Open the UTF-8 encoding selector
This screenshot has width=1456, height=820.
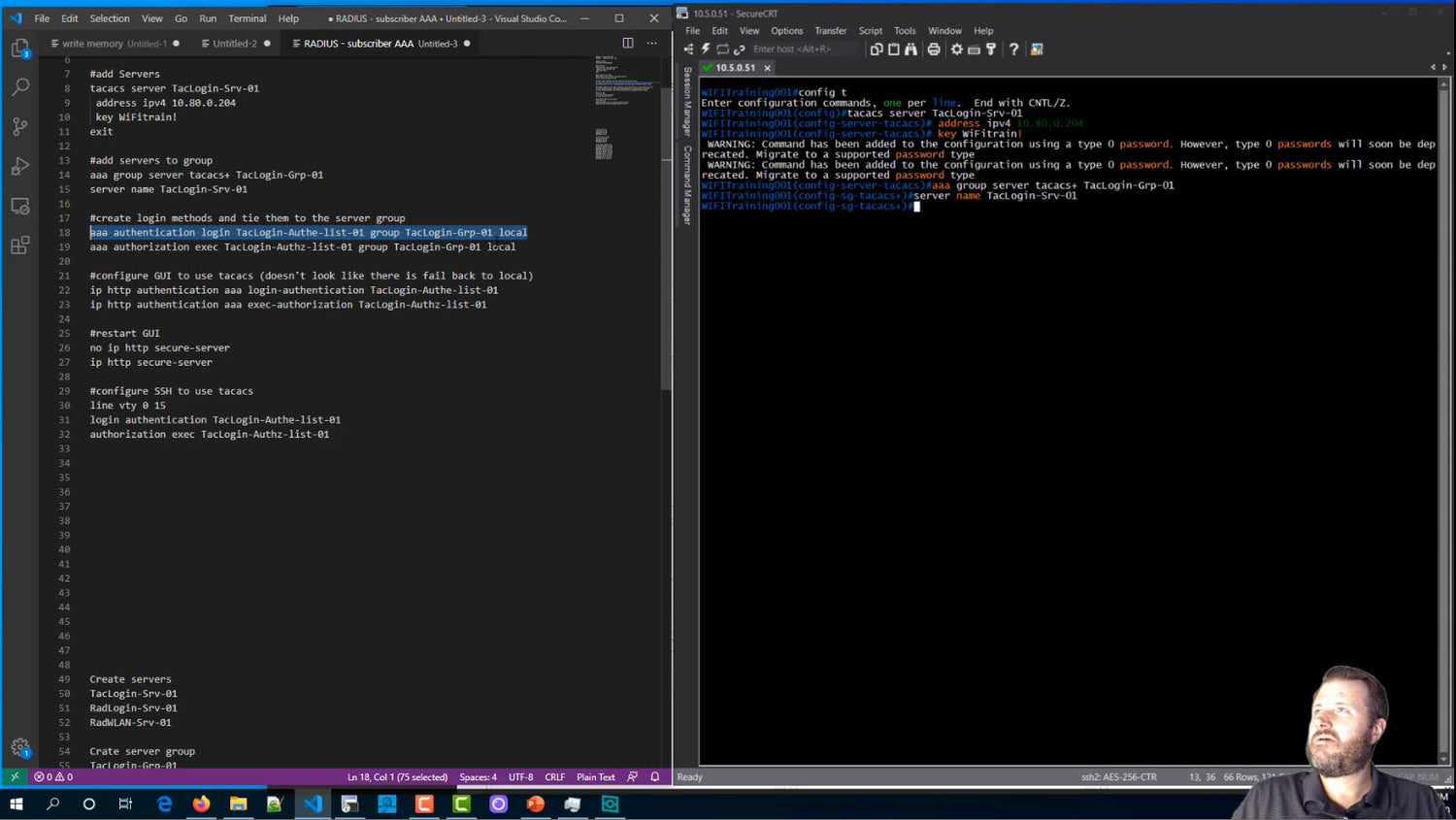pyautogui.click(x=520, y=776)
